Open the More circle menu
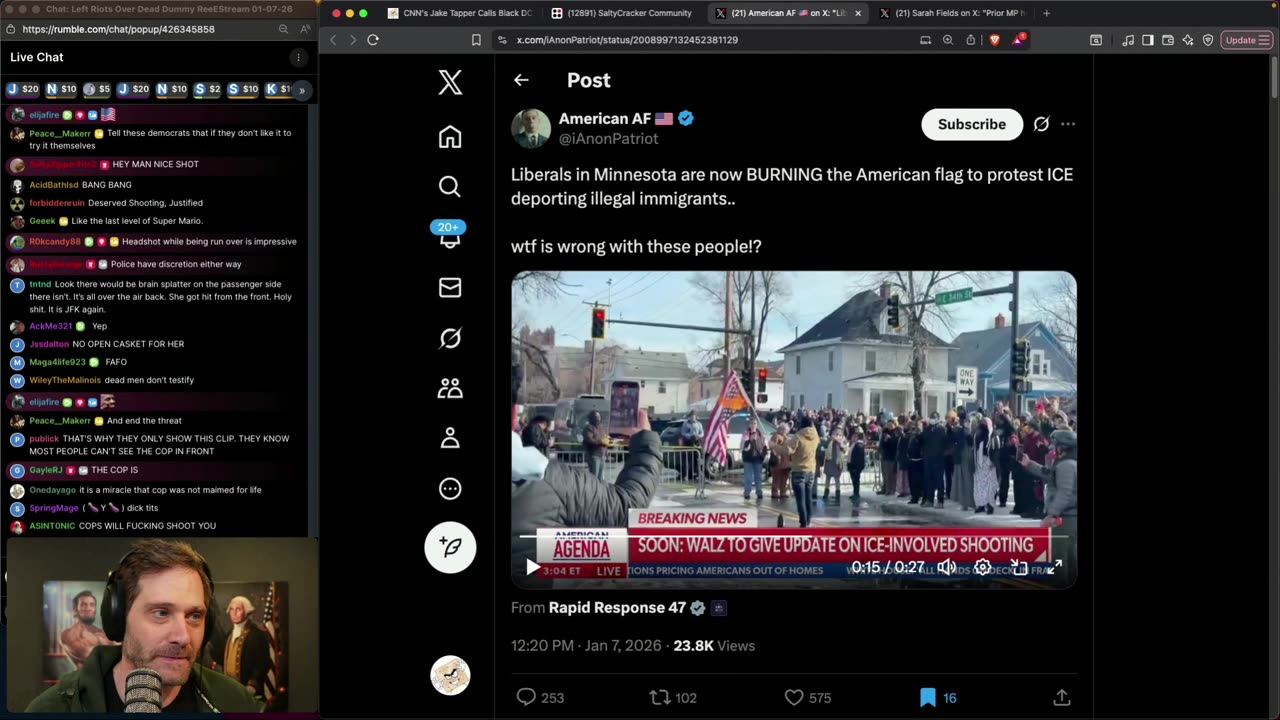 [450, 489]
